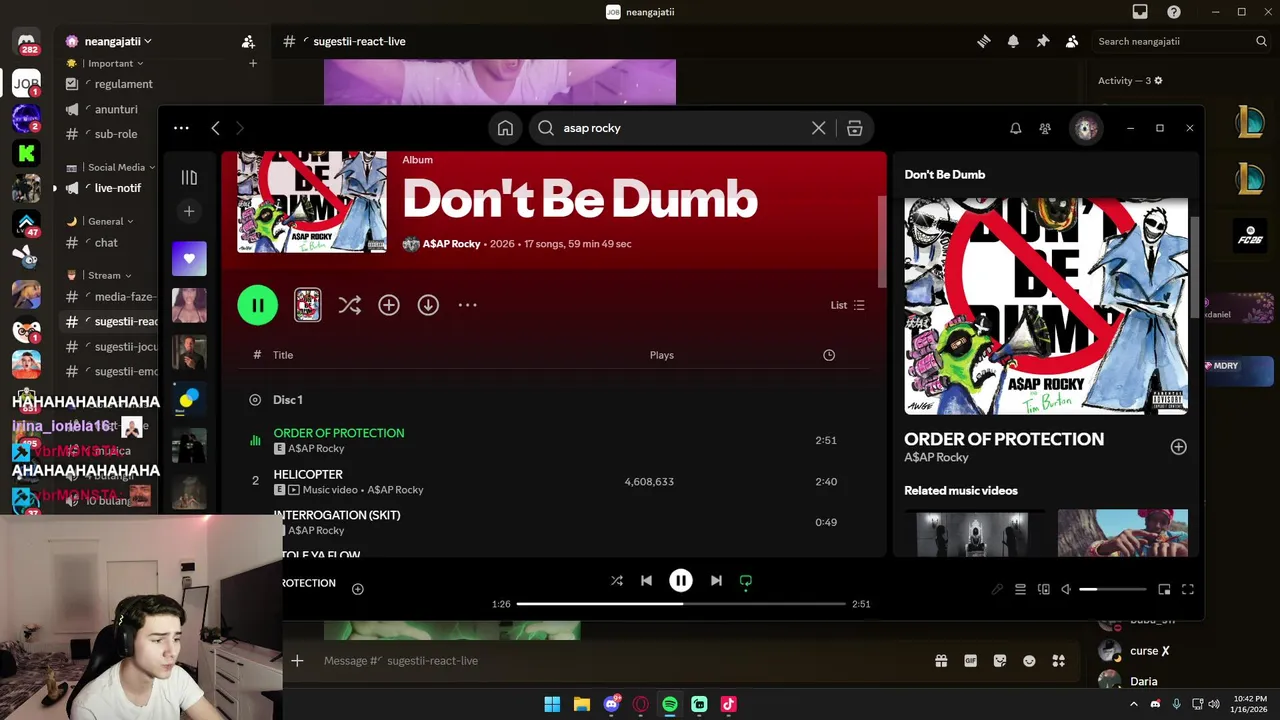
Task: Add ORDER OF PROTECTION in Now Playing panel
Action: [1178, 447]
